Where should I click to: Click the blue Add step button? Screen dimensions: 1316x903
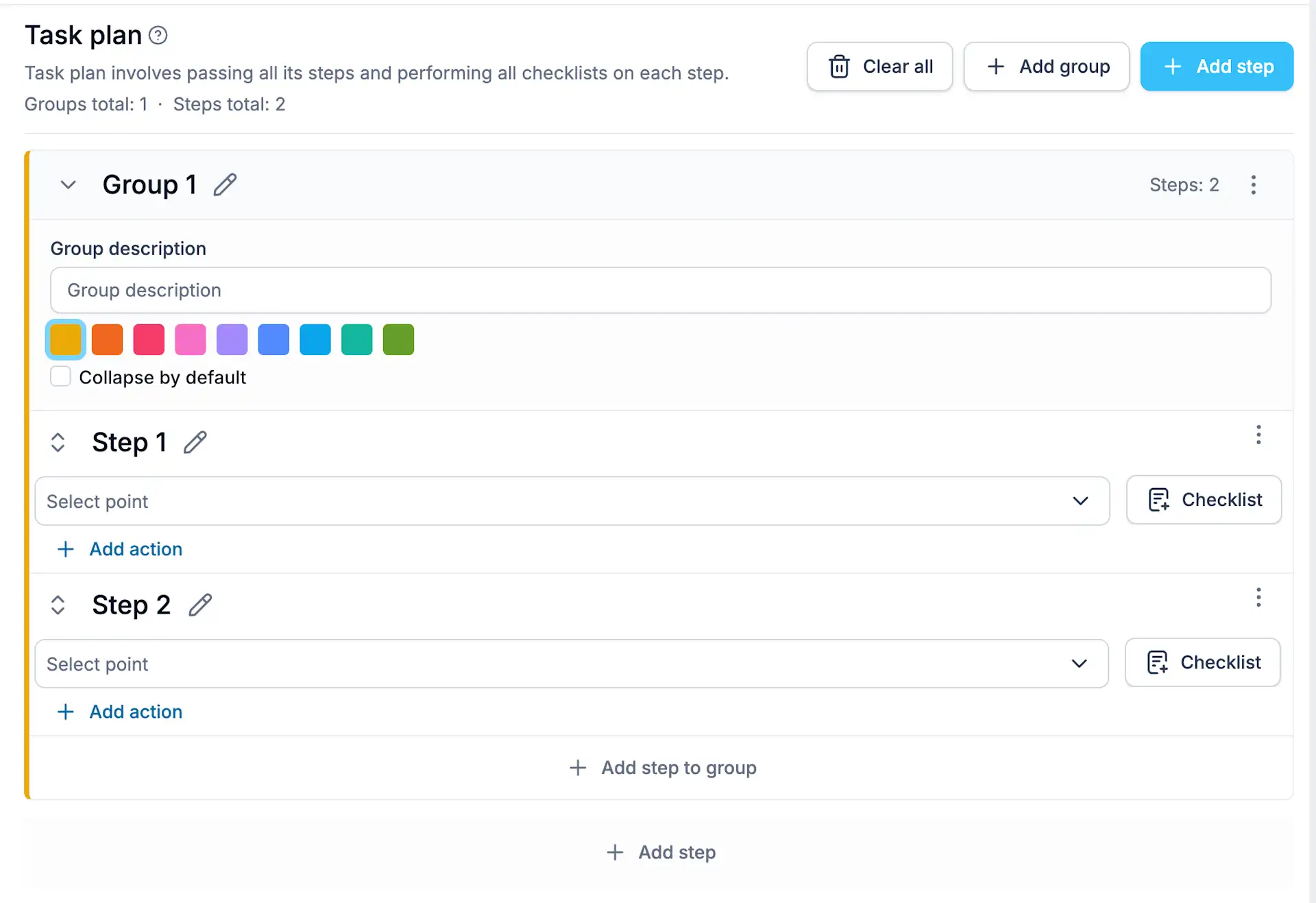[x=1217, y=67]
